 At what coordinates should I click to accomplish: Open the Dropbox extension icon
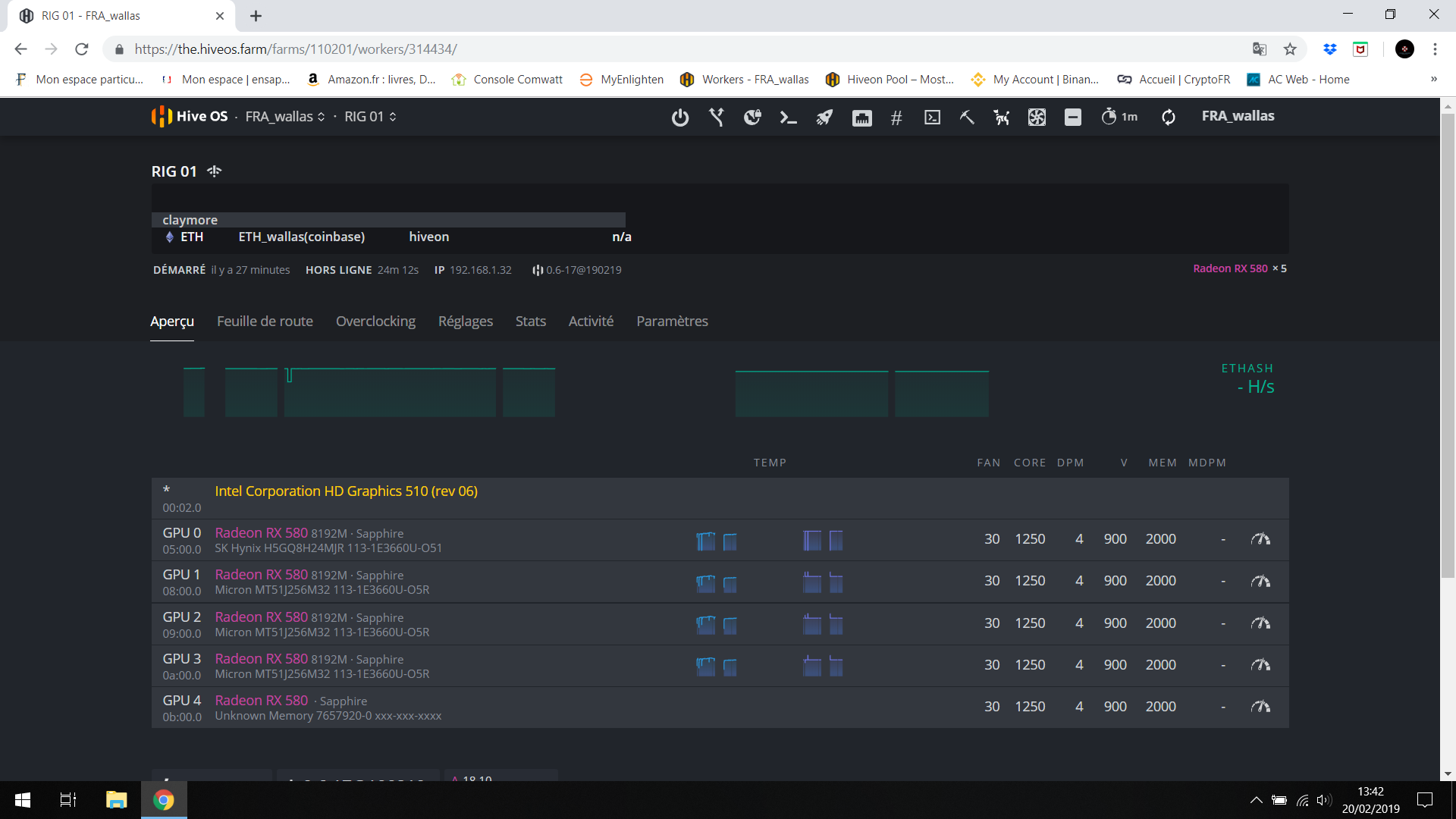point(1329,49)
